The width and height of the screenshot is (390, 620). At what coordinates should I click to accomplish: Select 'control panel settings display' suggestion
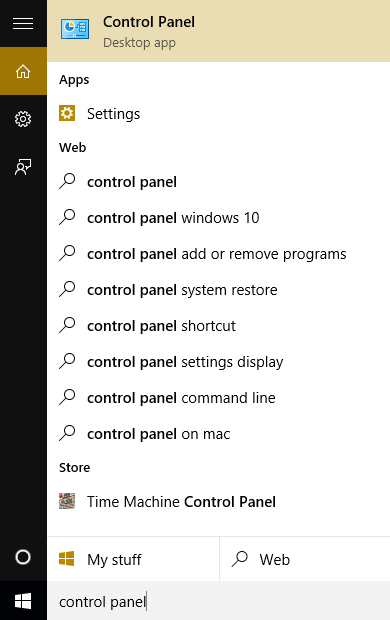[218, 362]
